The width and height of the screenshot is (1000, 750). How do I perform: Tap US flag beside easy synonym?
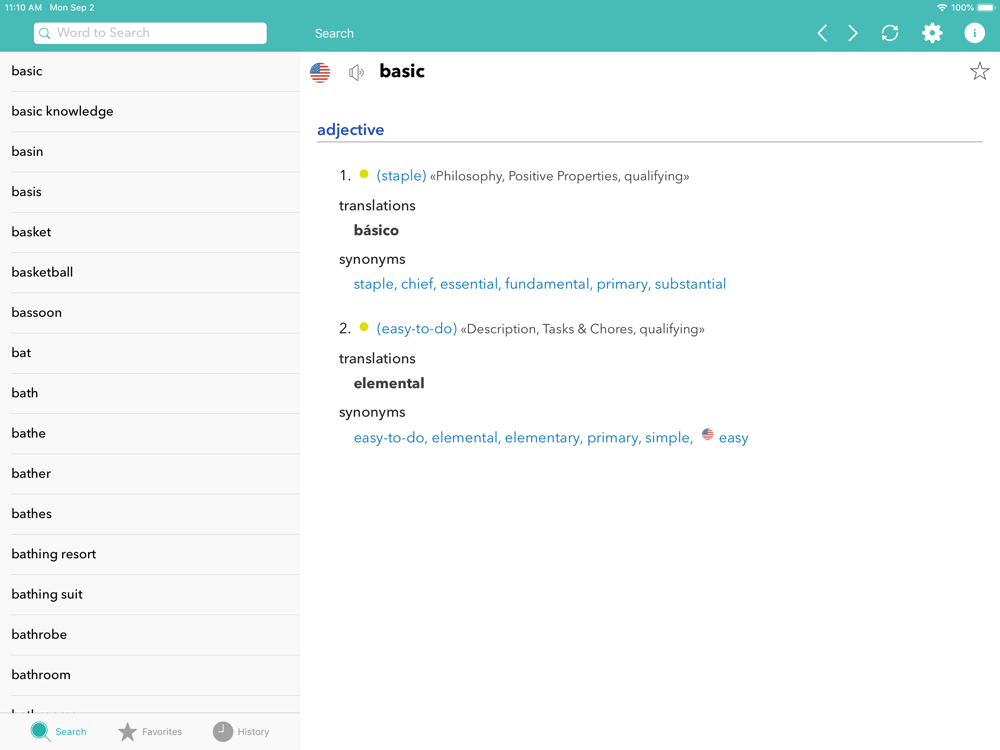click(x=707, y=434)
